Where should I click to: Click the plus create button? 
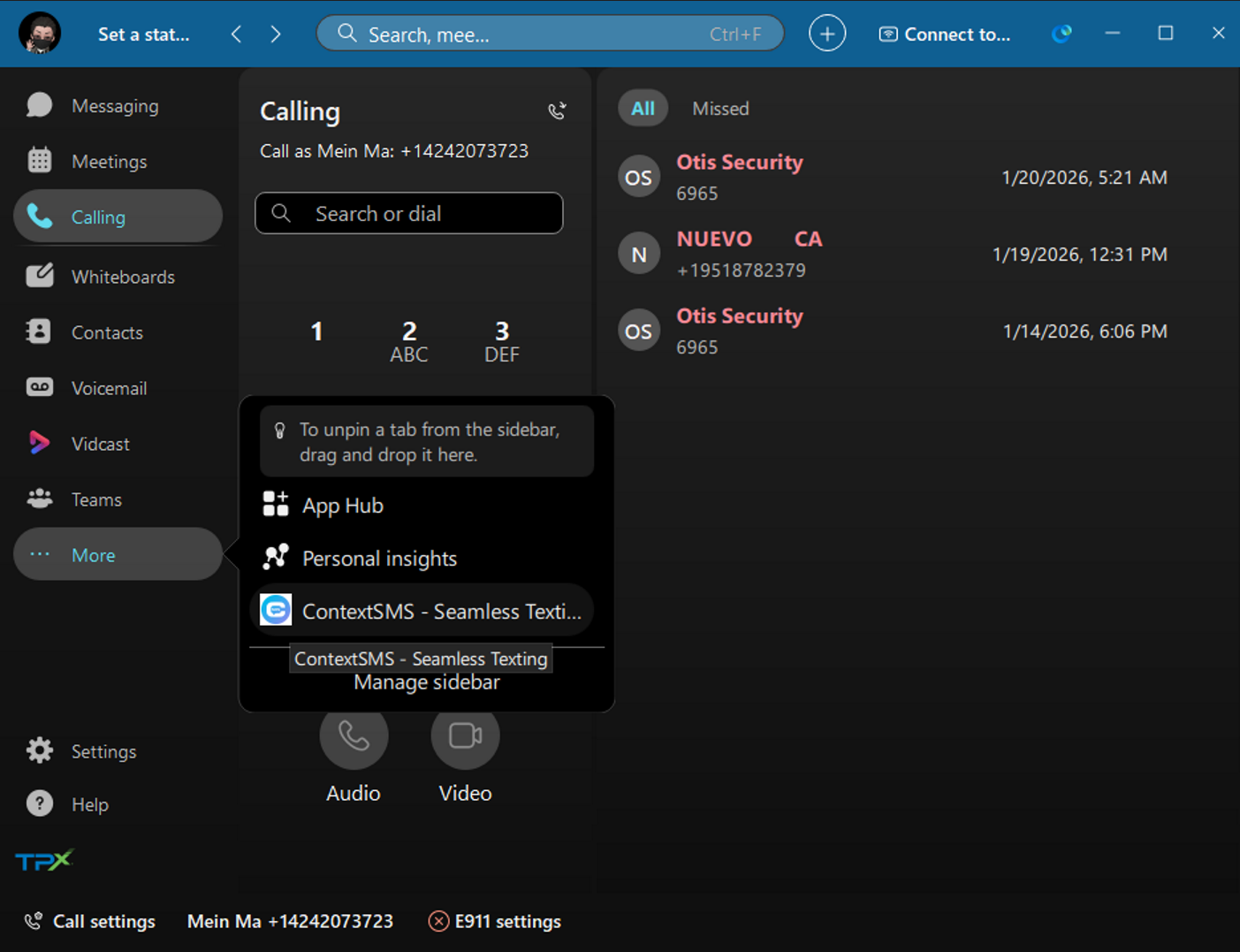coord(827,34)
